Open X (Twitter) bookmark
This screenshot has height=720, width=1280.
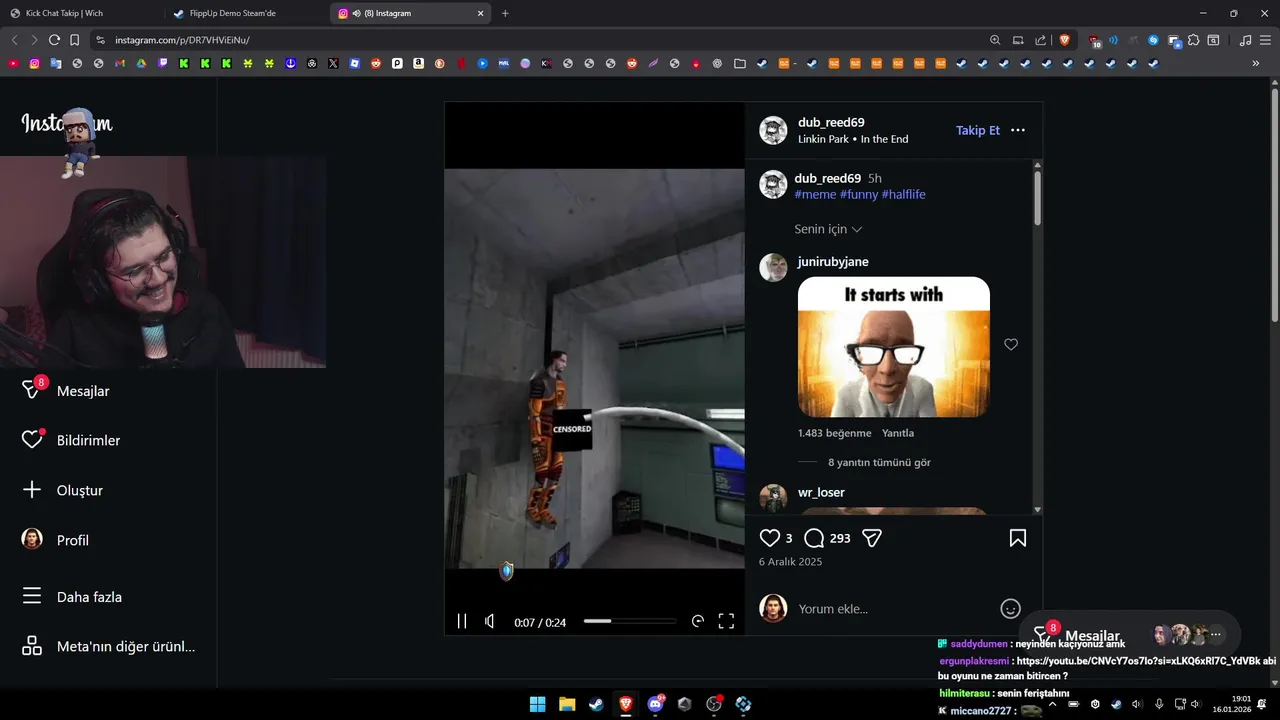click(x=333, y=63)
